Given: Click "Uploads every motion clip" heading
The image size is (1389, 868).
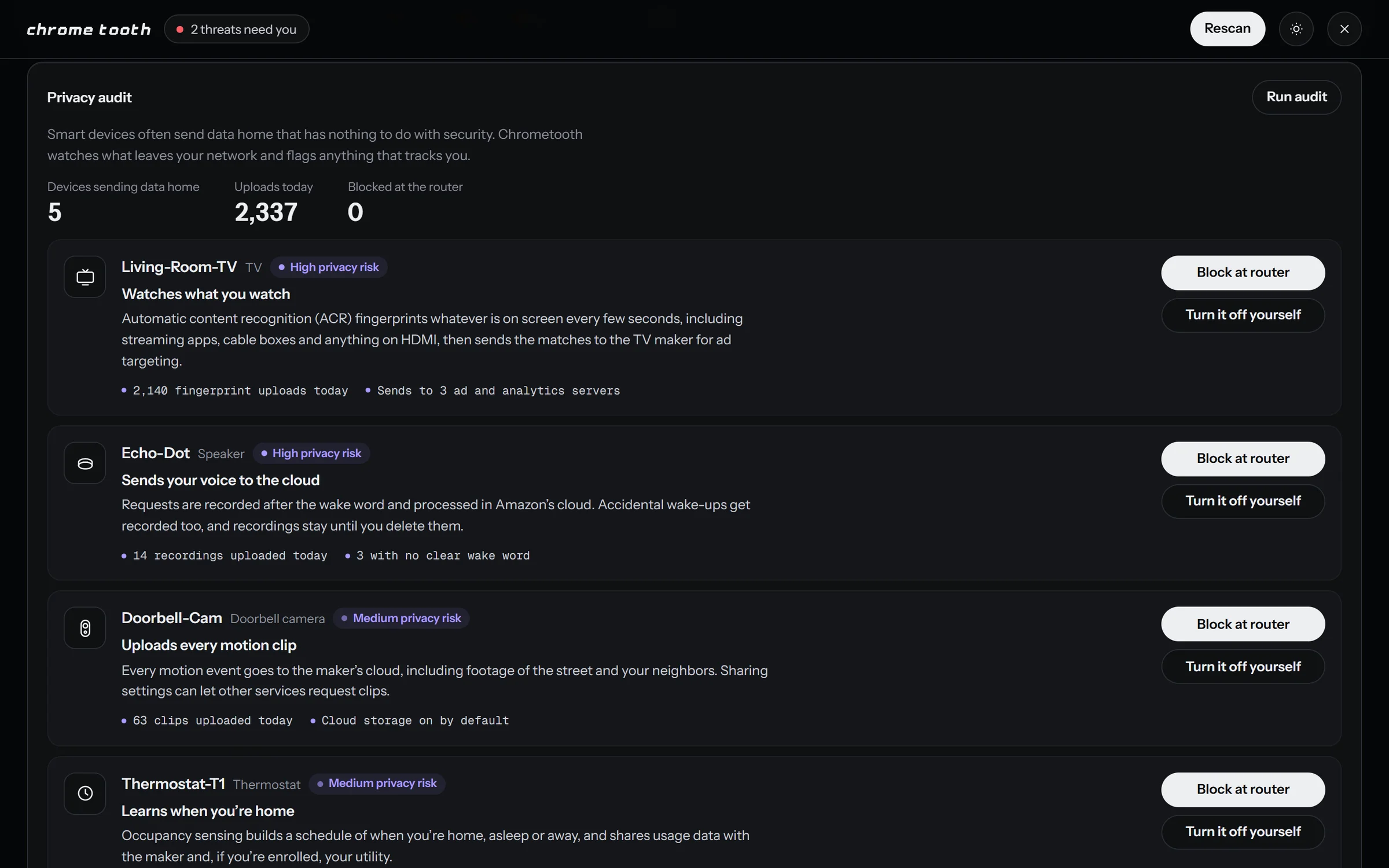Looking at the screenshot, I should [209, 645].
